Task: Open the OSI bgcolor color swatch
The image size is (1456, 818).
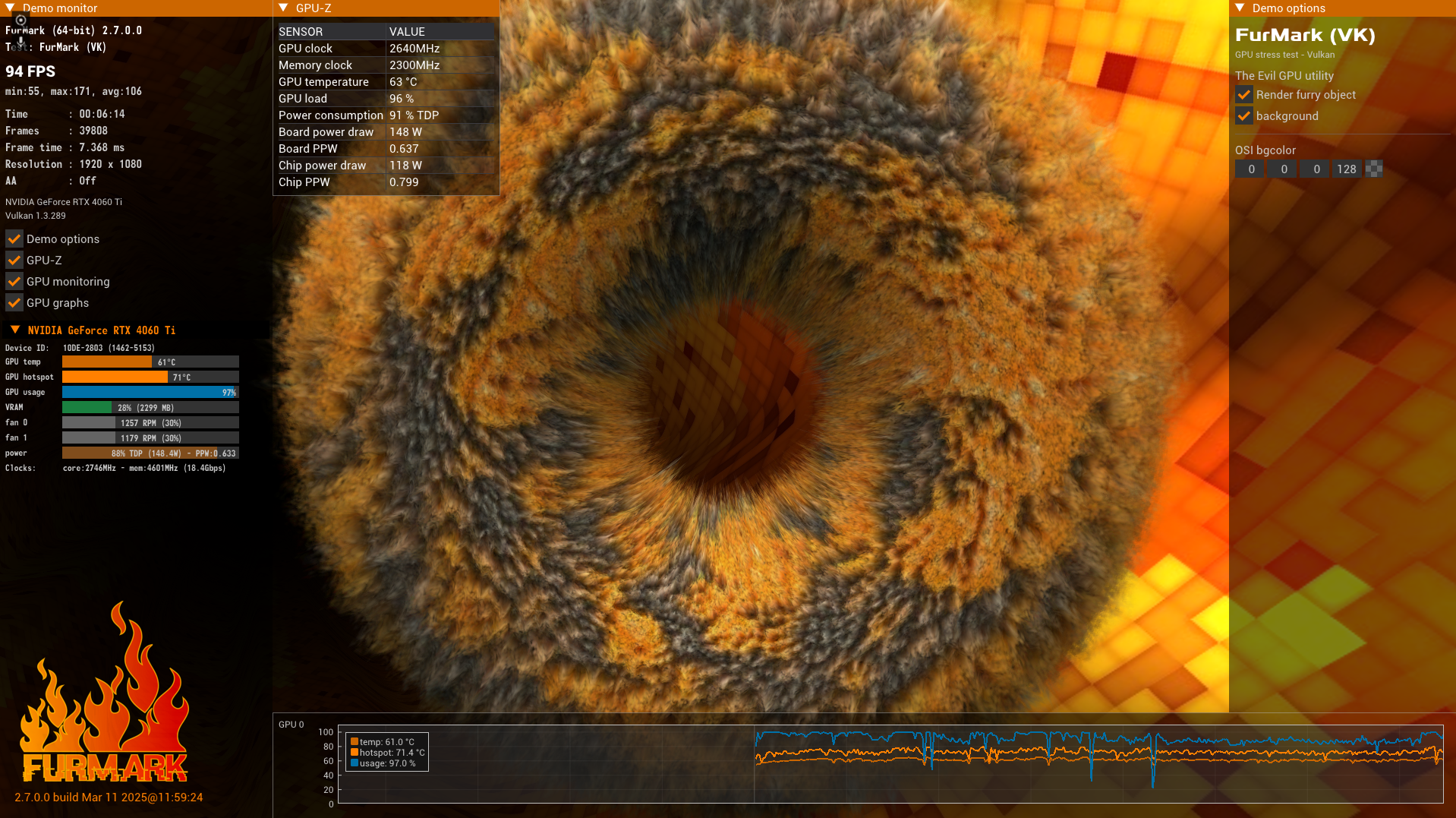Action: click(1373, 169)
